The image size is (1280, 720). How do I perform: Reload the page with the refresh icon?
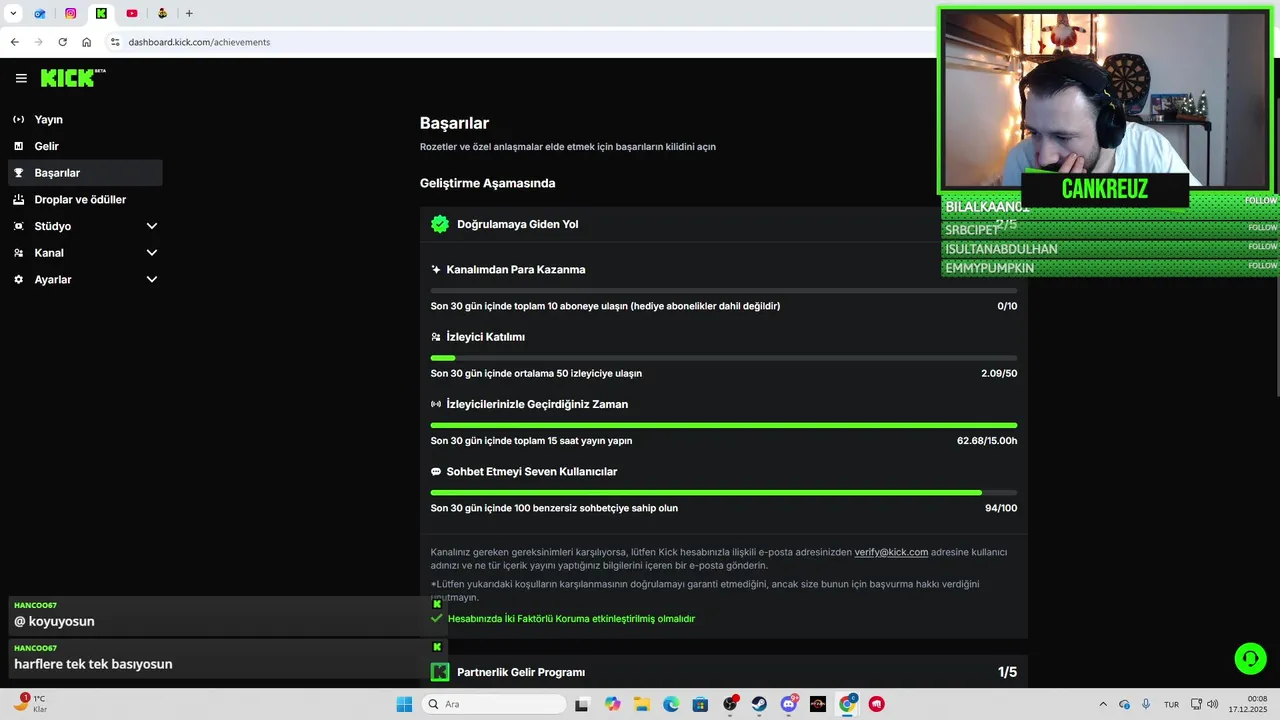tap(62, 42)
